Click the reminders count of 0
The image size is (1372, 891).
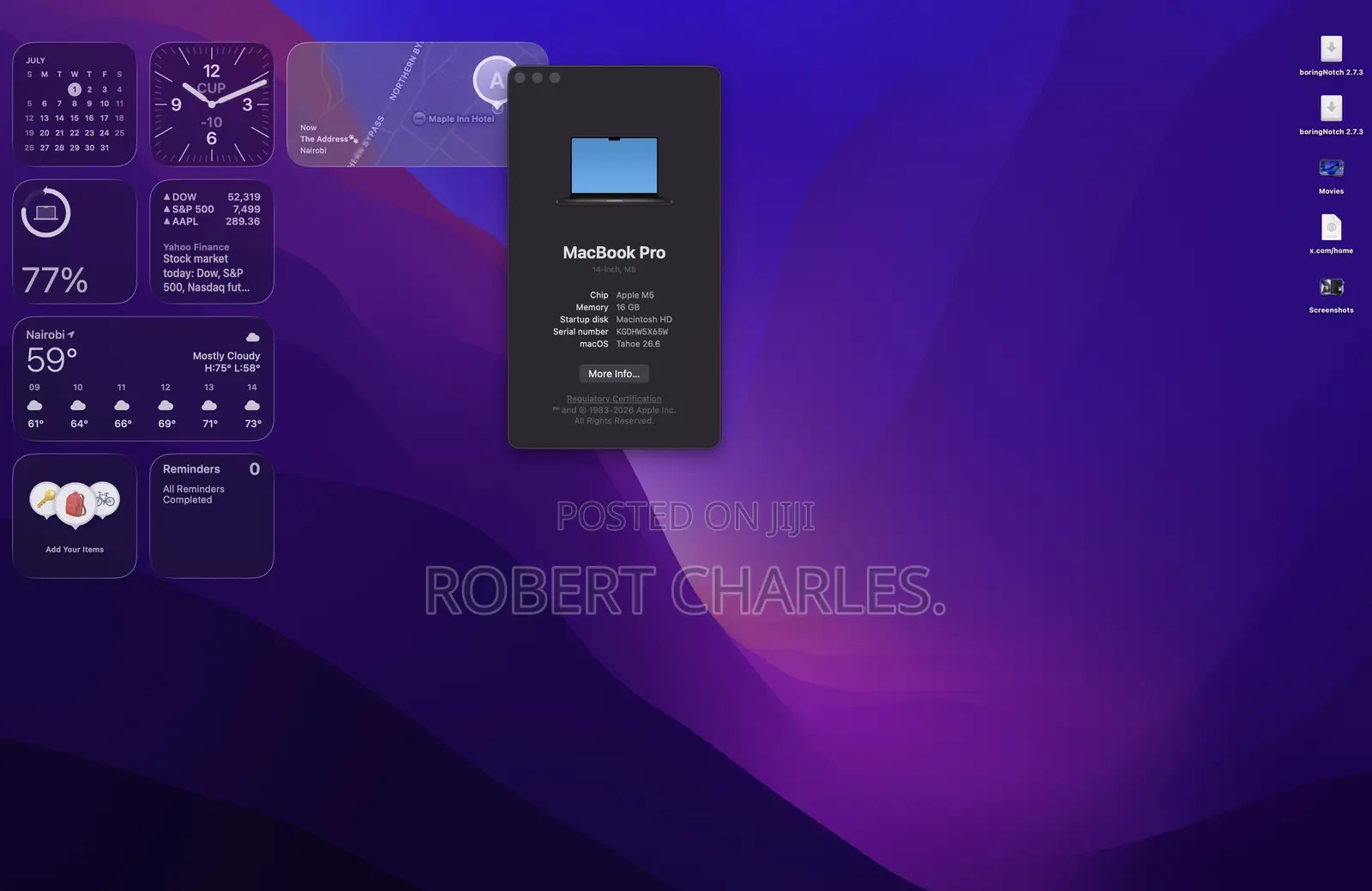pos(255,469)
